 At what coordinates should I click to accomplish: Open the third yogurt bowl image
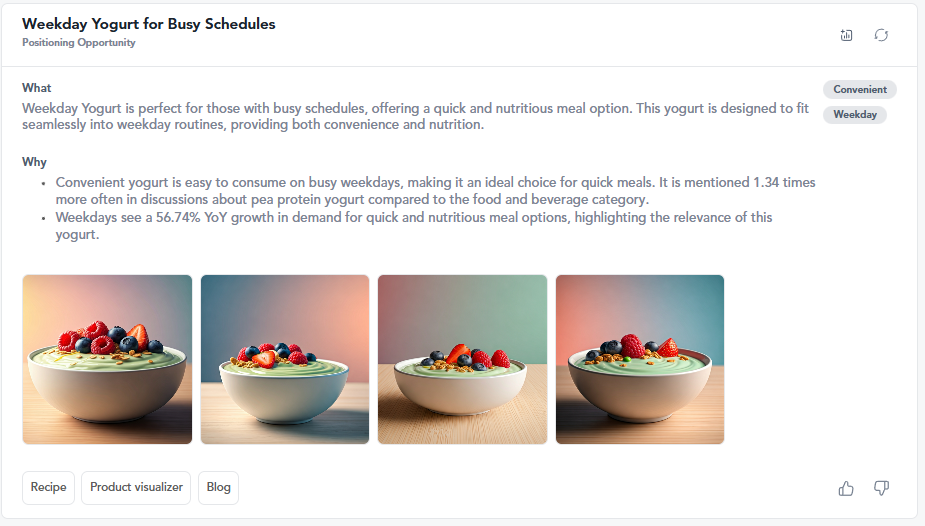click(x=462, y=359)
